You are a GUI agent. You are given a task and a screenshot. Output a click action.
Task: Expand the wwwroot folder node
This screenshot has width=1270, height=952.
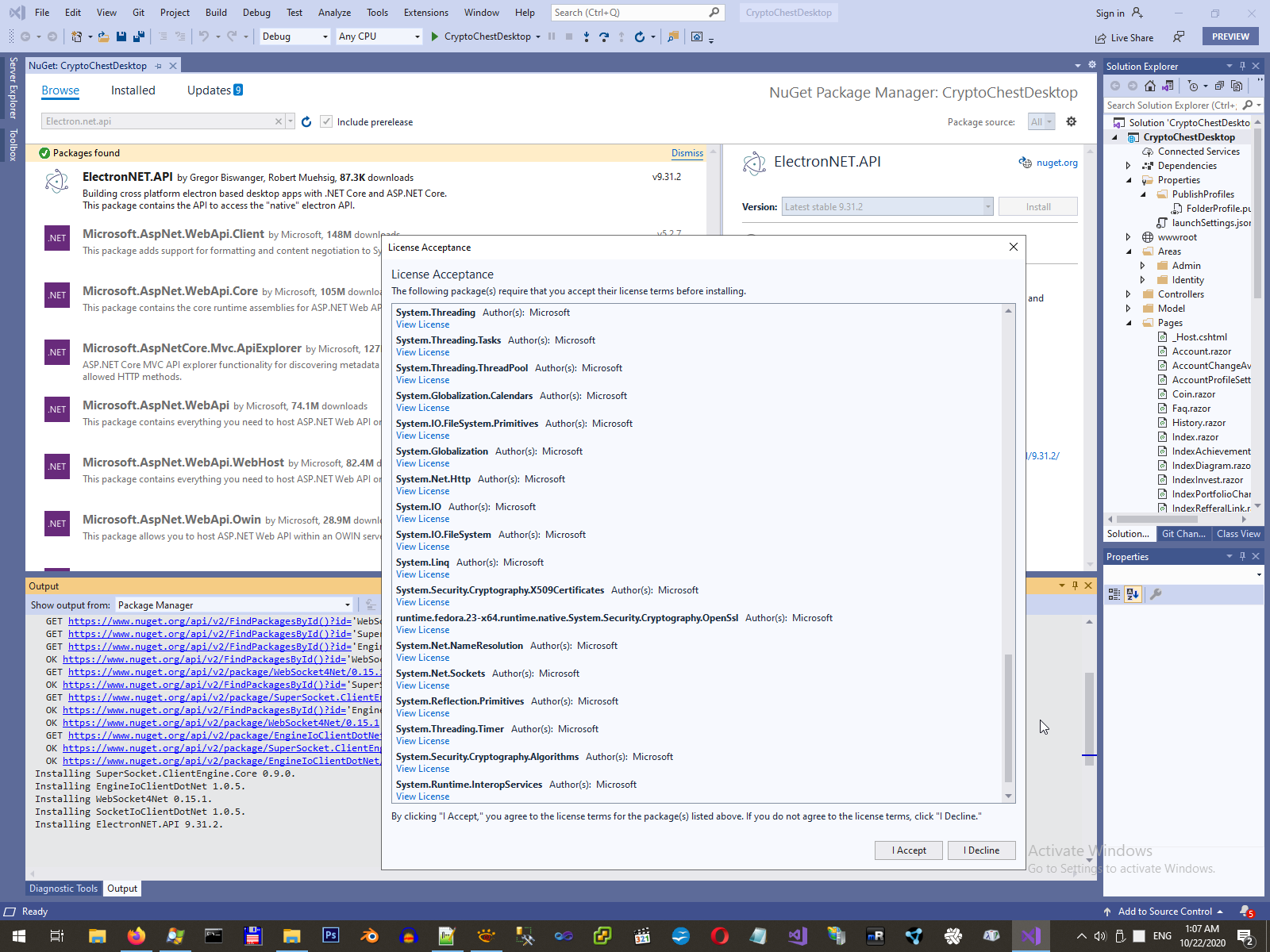[x=1128, y=237]
